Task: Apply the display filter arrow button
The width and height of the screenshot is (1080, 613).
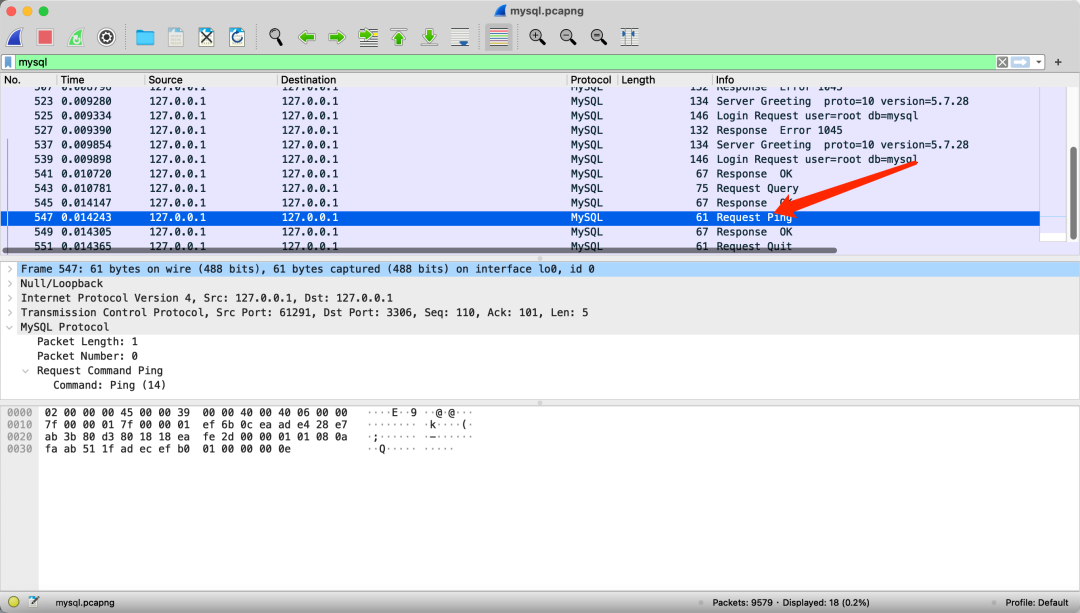Action: 1020,62
